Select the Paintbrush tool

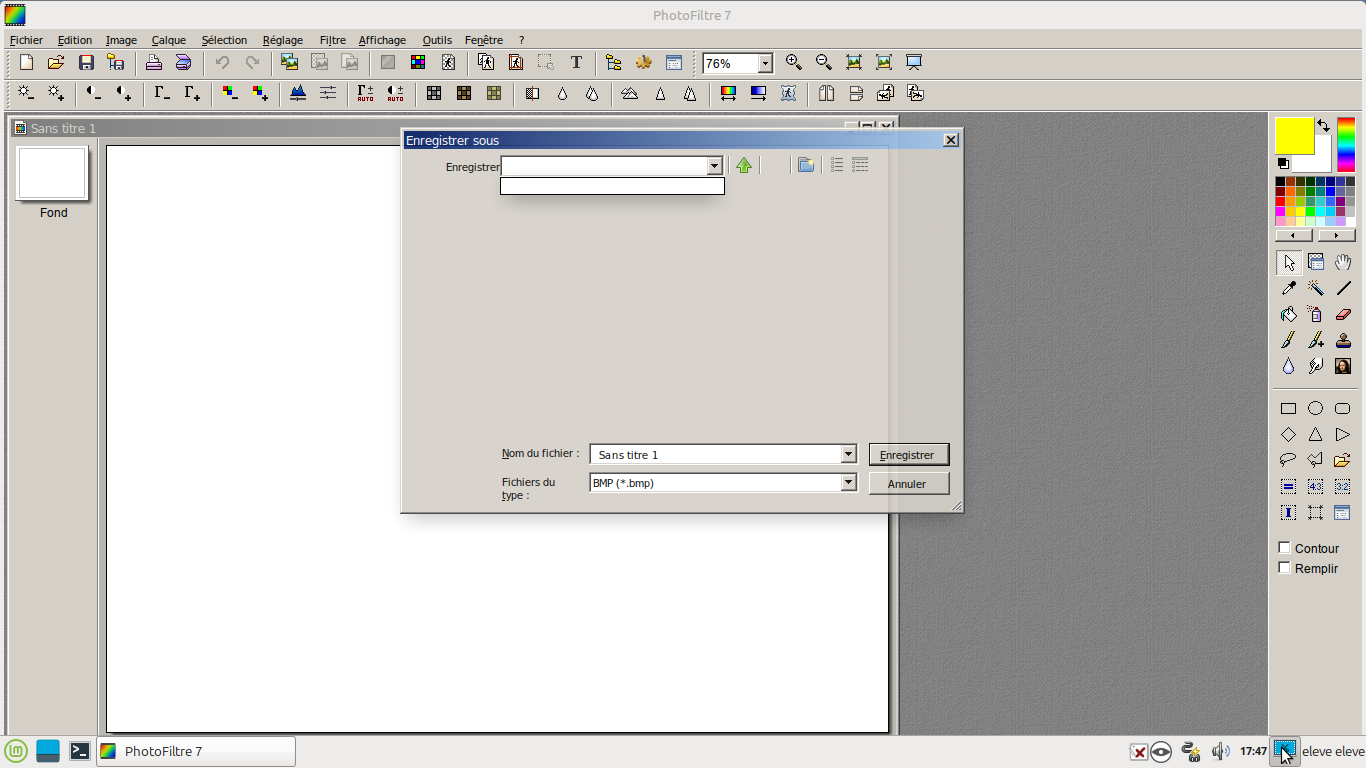pyautogui.click(x=1289, y=340)
